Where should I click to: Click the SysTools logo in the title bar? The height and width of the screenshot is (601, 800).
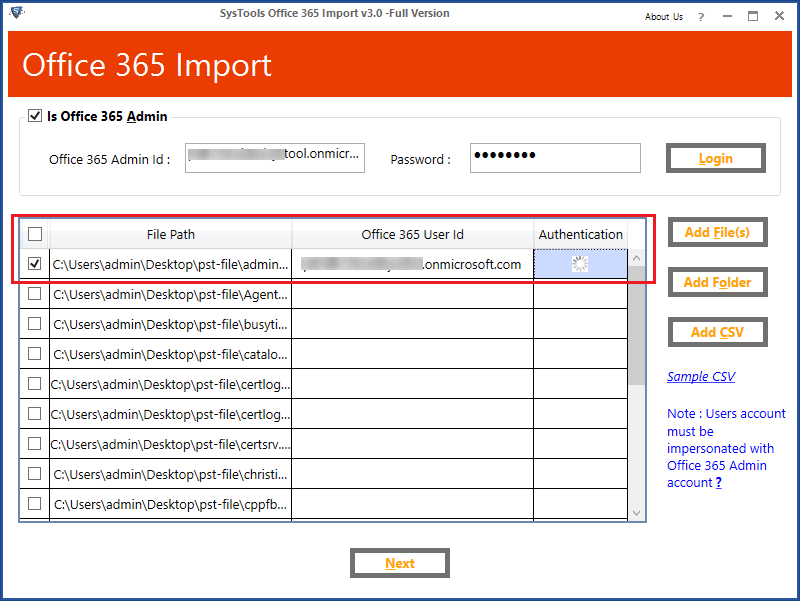click(x=16, y=14)
